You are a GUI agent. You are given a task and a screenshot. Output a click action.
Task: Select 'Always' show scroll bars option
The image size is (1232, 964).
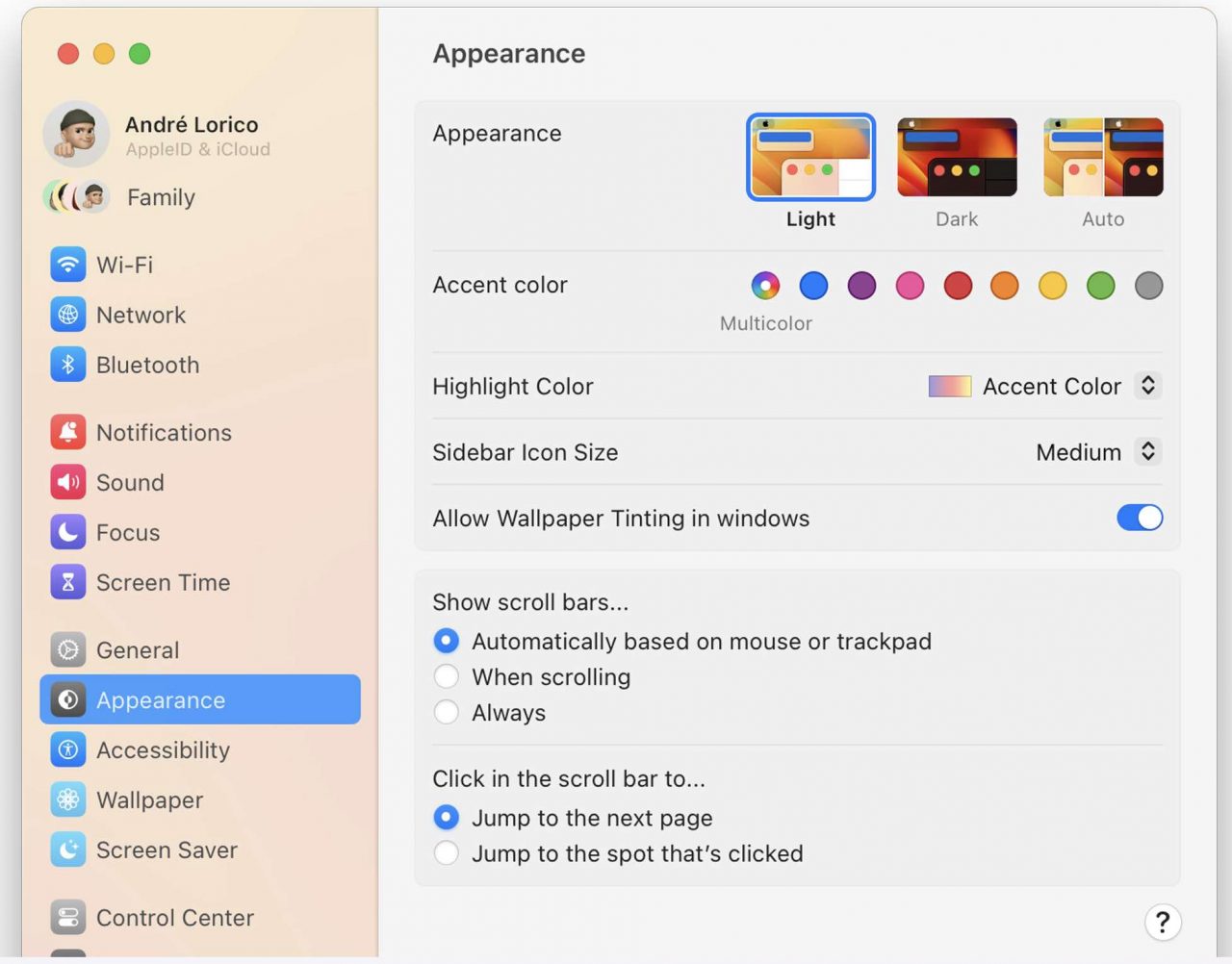click(x=446, y=712)
